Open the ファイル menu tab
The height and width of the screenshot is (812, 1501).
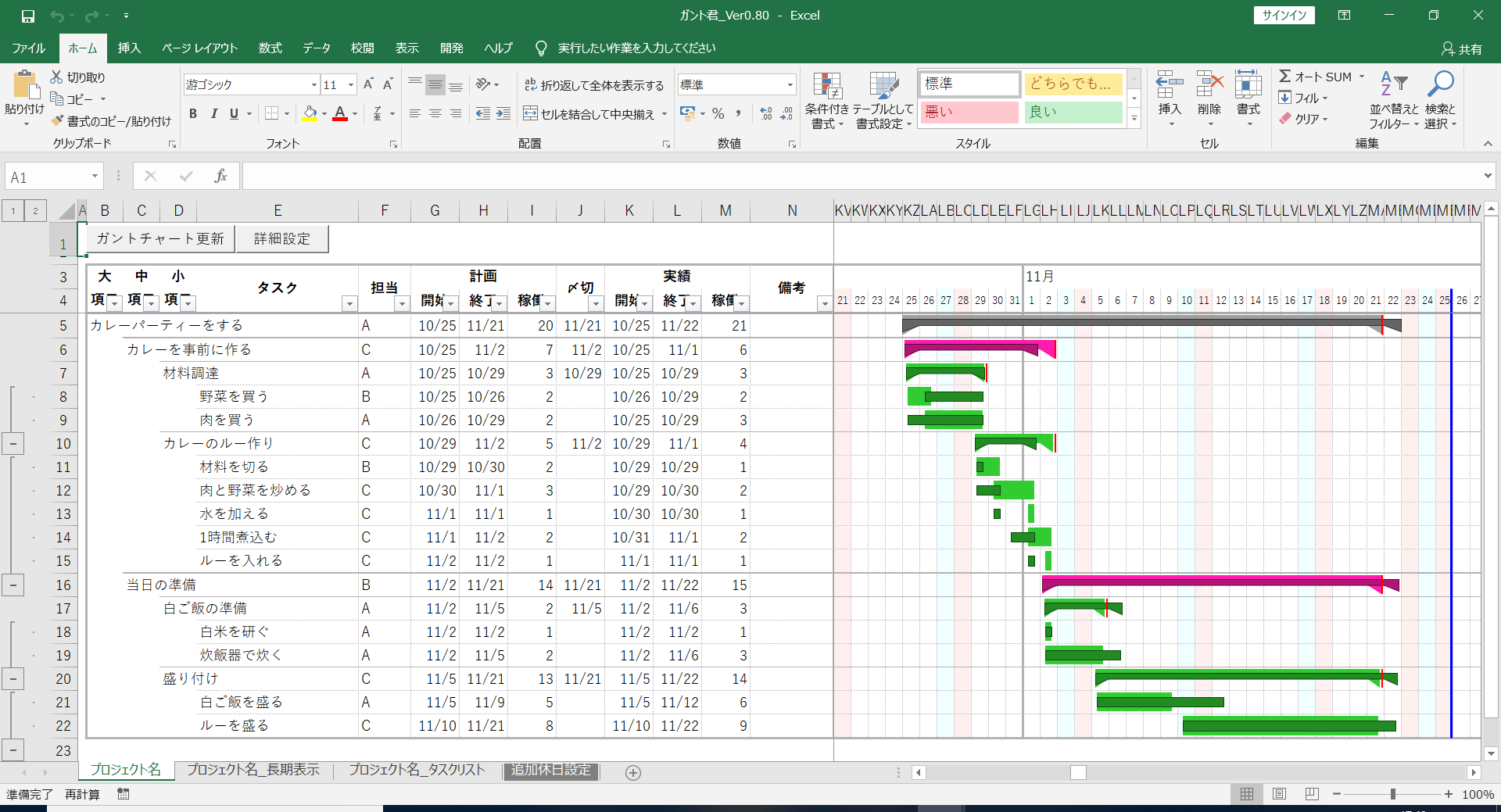pos(29,48)
